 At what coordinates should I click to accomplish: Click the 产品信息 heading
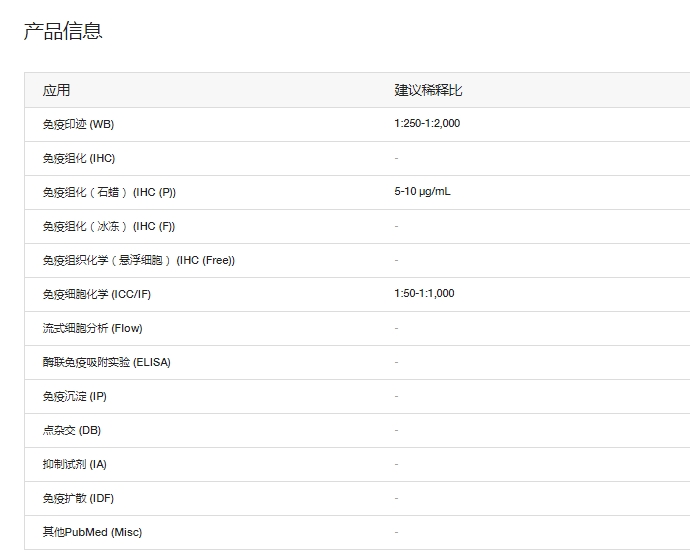[x=63, y=31]
